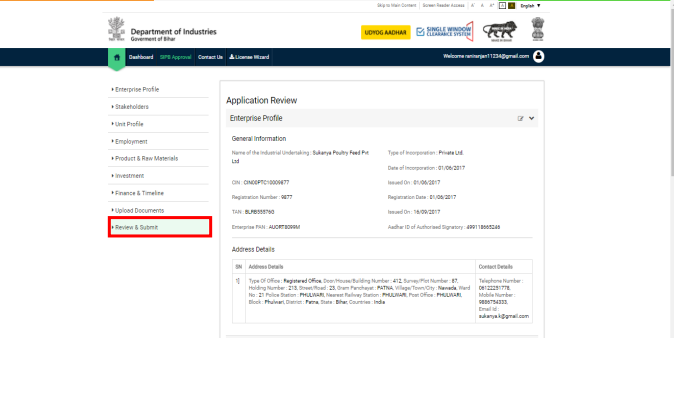Select Investment in the sidebar
Viewport: 674px width, 405px height.
coord(158,176)
